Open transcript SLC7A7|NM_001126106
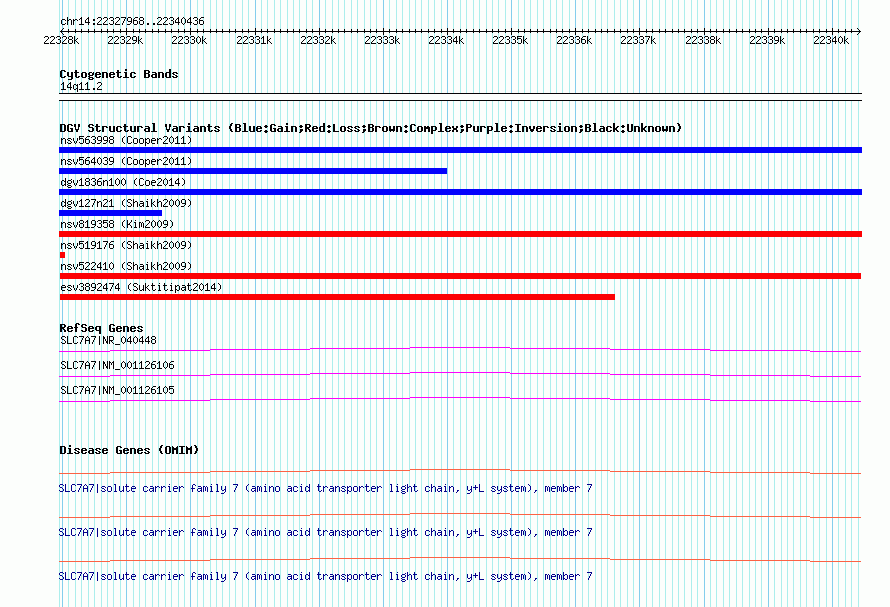 (117, 365)
